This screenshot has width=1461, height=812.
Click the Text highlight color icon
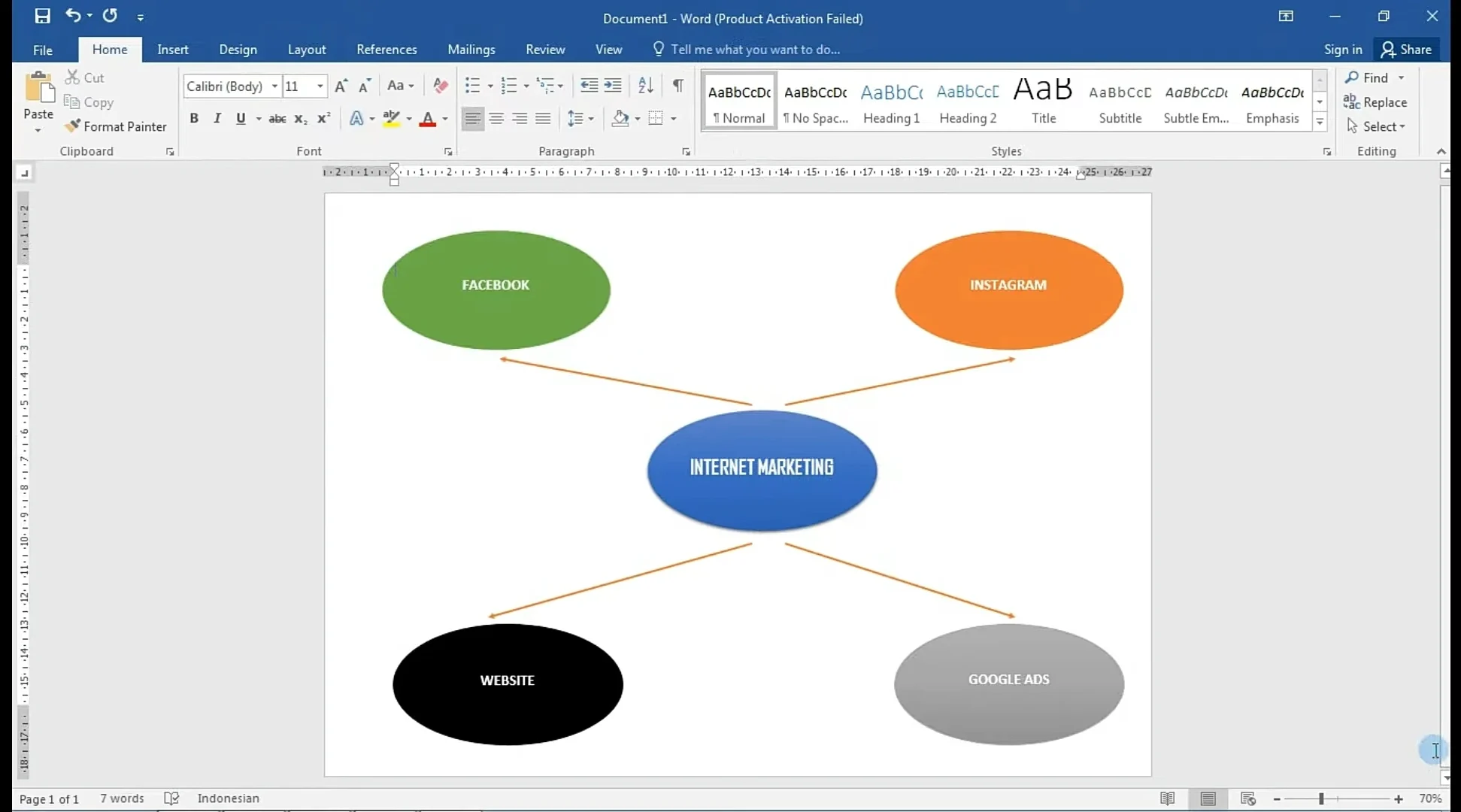390,119
